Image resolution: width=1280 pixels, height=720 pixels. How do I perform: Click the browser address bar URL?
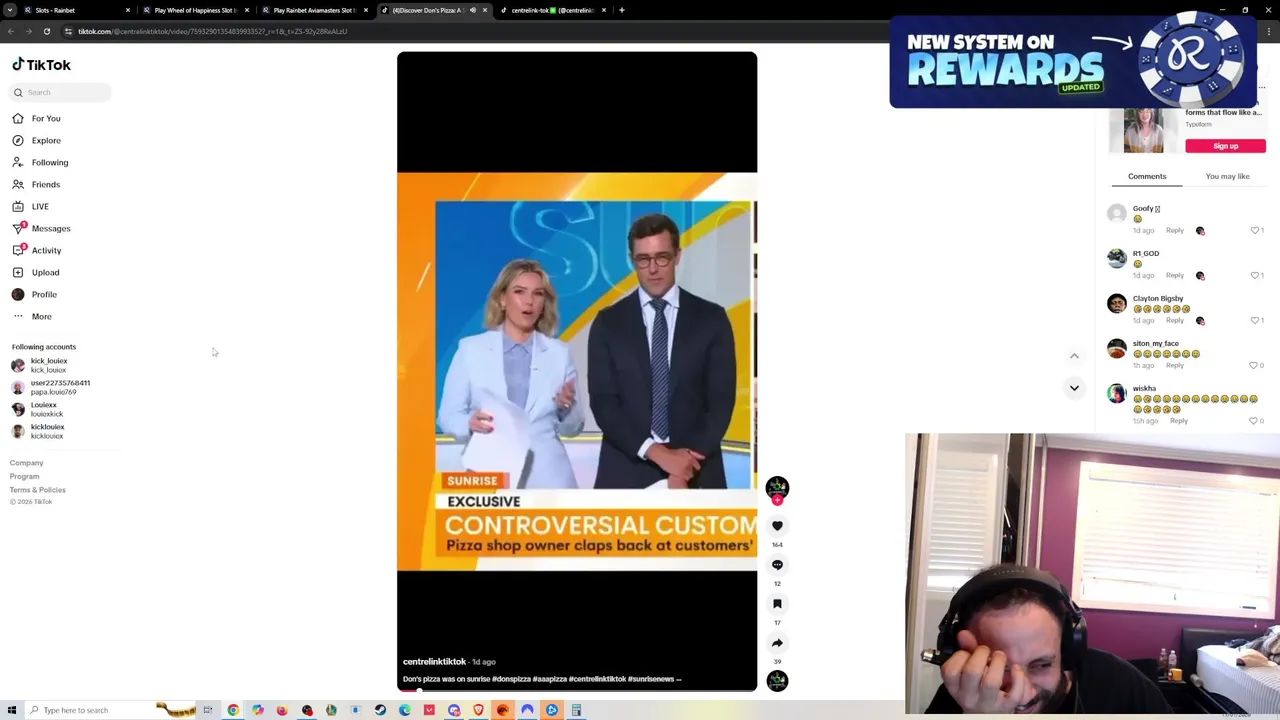pyautogui.click(x=212, y=31)
